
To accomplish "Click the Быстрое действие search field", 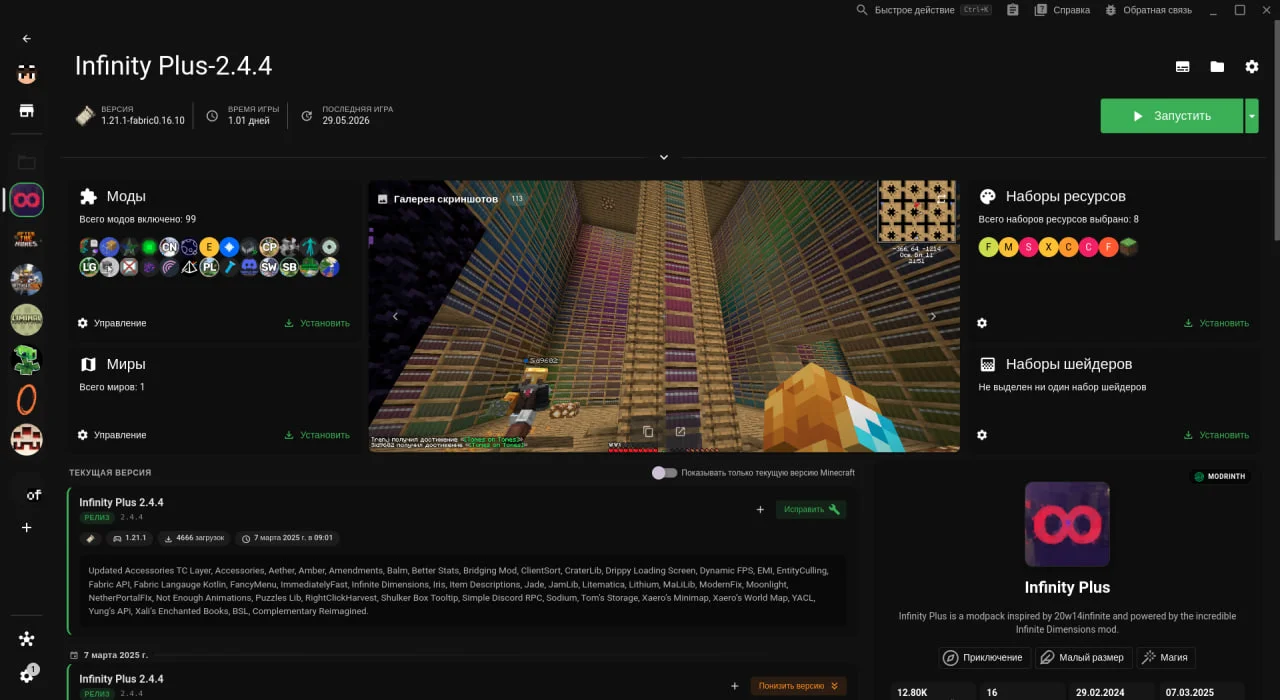I will [924, 10].
